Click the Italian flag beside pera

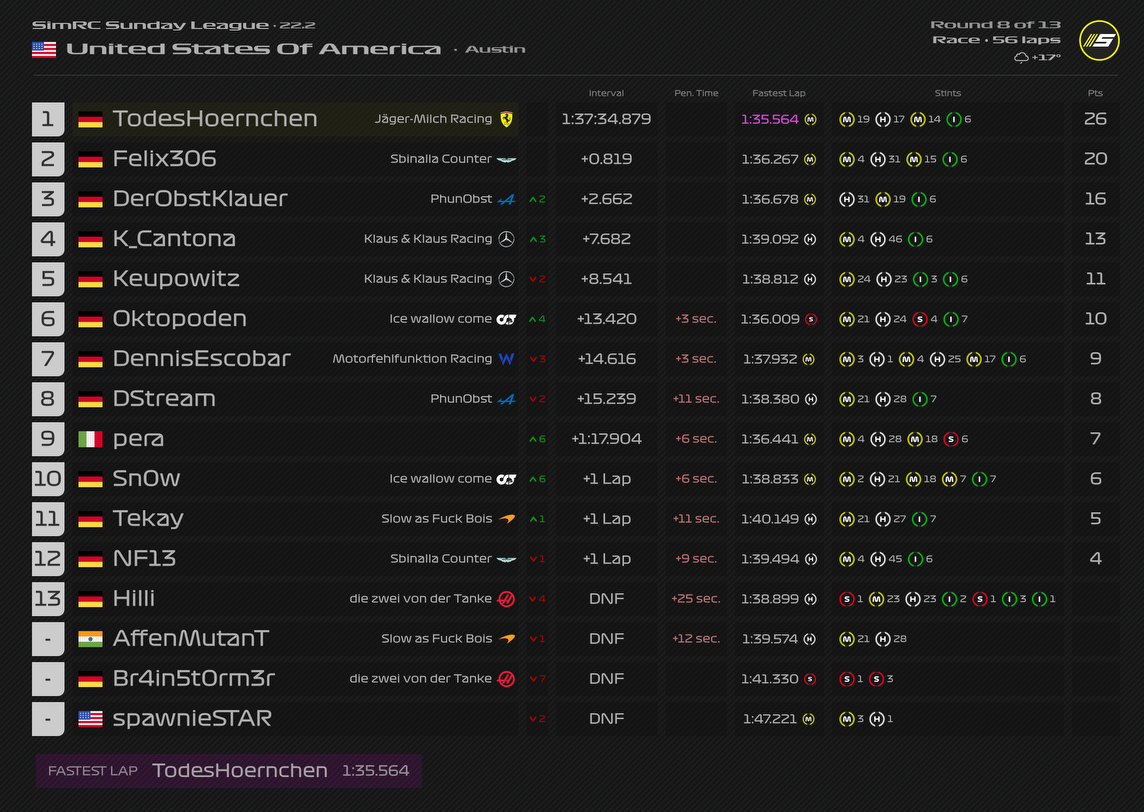tap(90, 439)
